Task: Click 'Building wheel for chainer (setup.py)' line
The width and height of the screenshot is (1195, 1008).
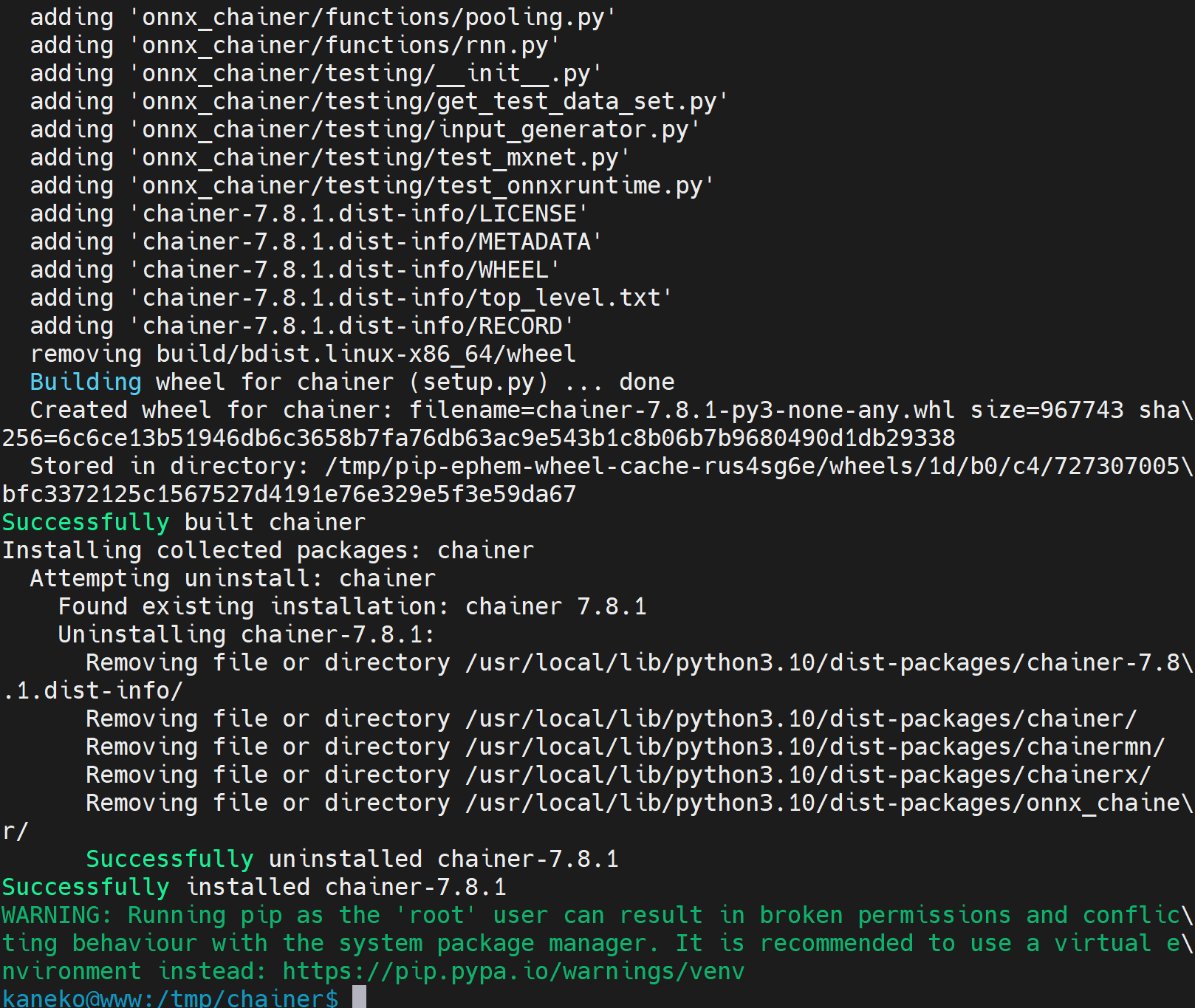Action: (x=352, y=381)
